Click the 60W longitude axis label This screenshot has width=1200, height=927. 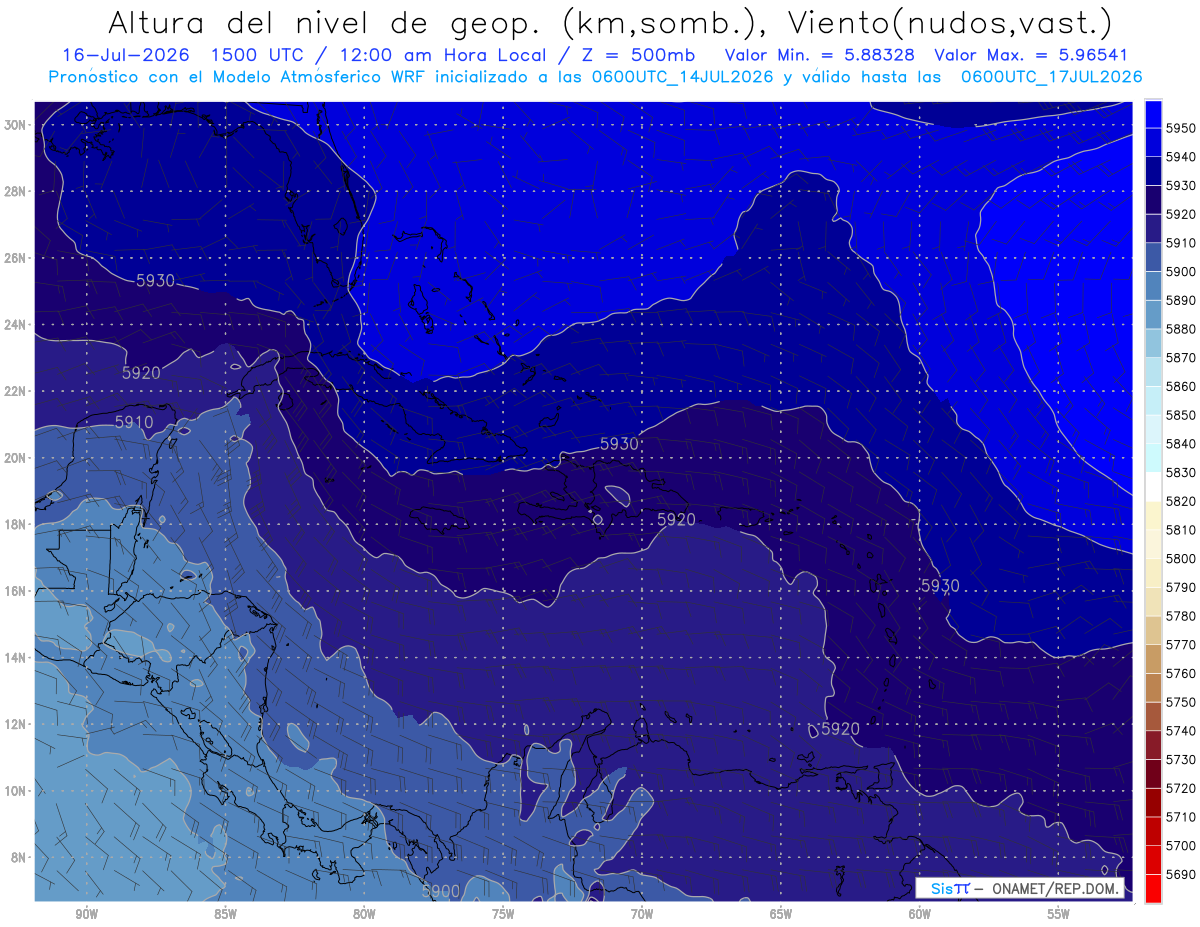click(920, 914)
